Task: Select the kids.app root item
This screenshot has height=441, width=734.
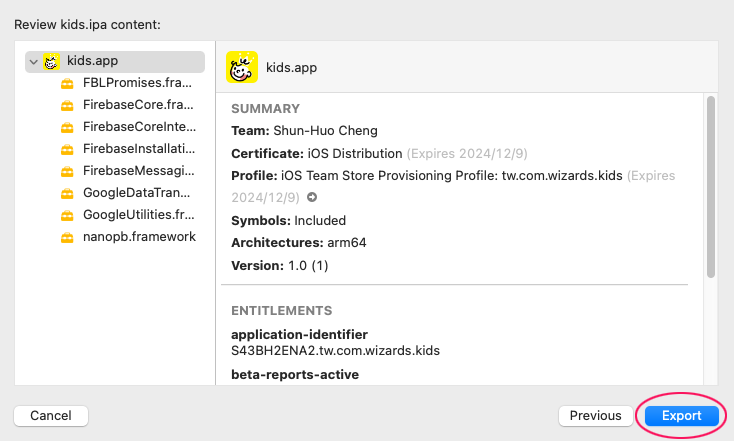Action: (115, 61)
